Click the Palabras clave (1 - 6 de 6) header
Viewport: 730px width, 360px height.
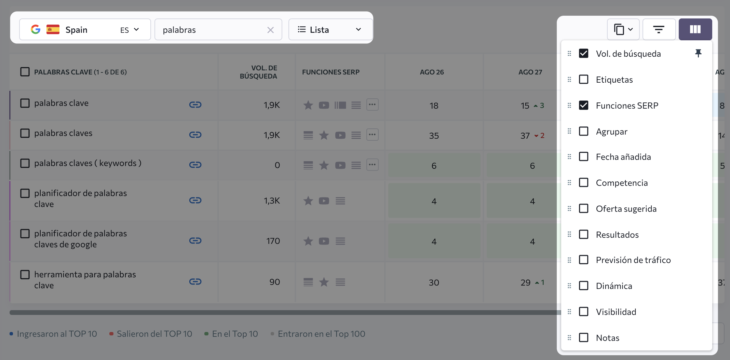click(x=81, y=72)
